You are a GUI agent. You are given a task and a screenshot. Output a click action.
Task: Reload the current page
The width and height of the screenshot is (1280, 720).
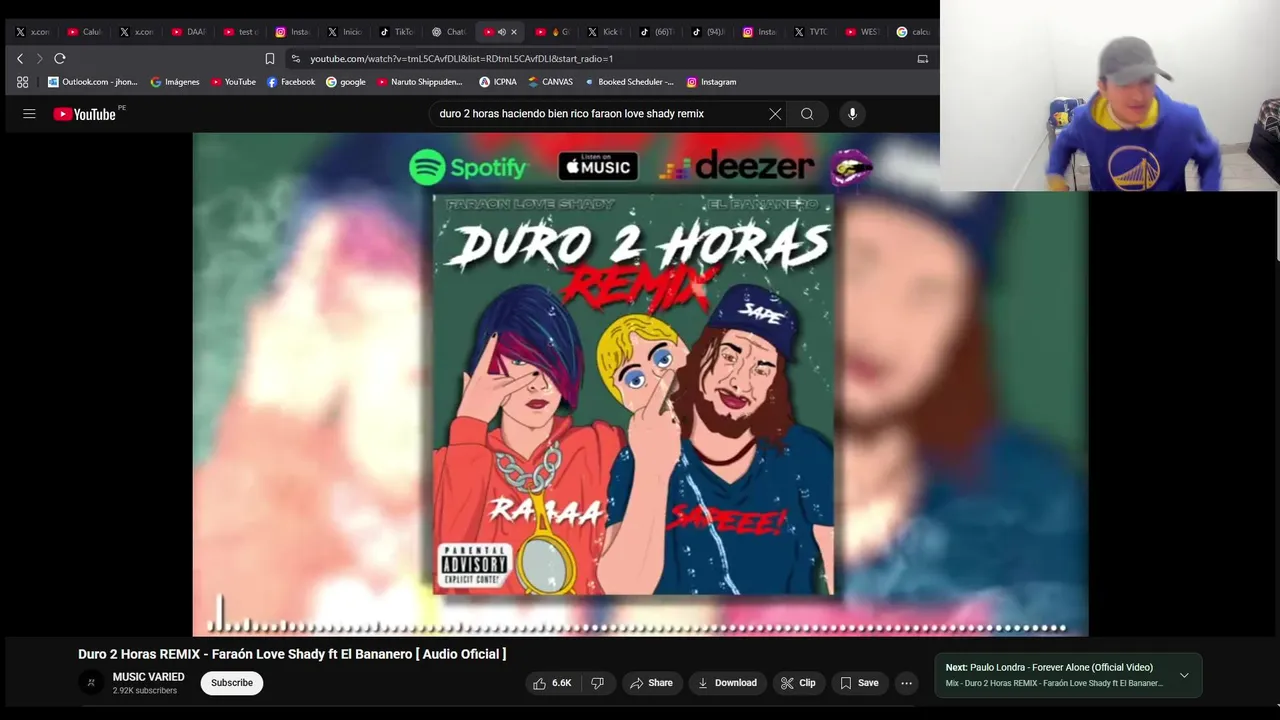pyautogui.click(x=60, y=59)
